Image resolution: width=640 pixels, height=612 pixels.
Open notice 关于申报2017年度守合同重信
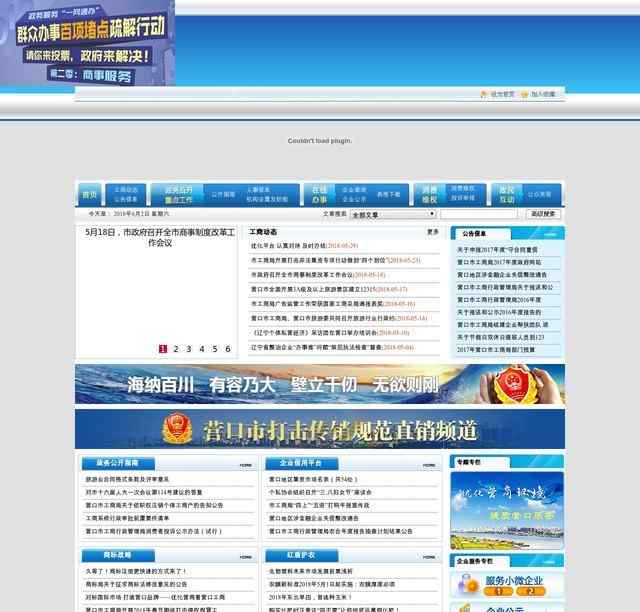coord(497,250)
